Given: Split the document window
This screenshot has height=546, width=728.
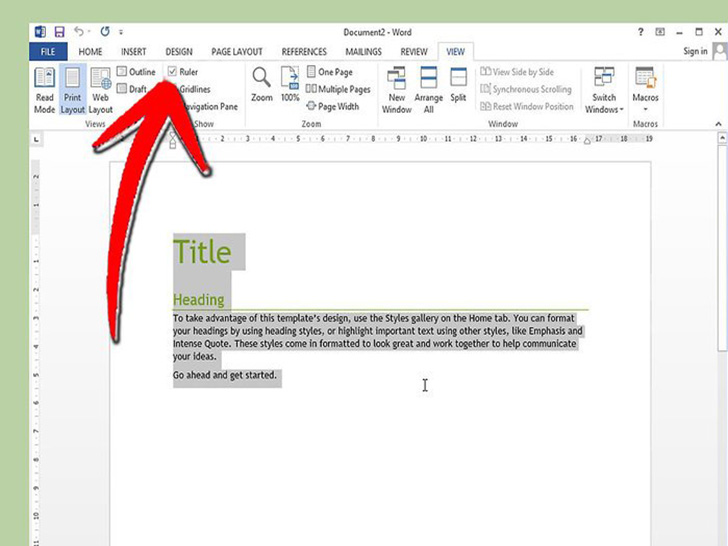Looking at the screenshot, I should [458, 84].
